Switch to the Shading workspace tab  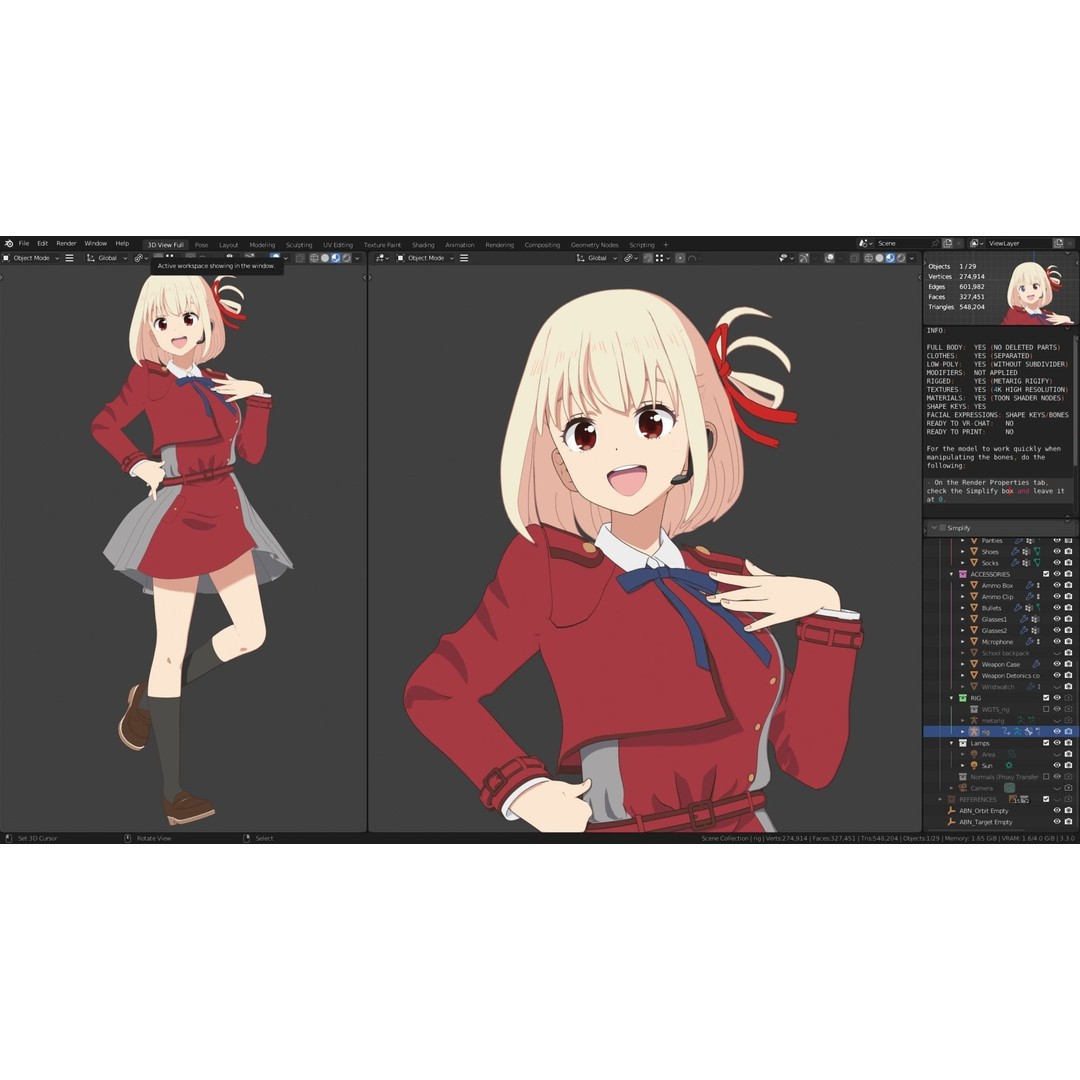pyautogui.click(x=423, y=245)
